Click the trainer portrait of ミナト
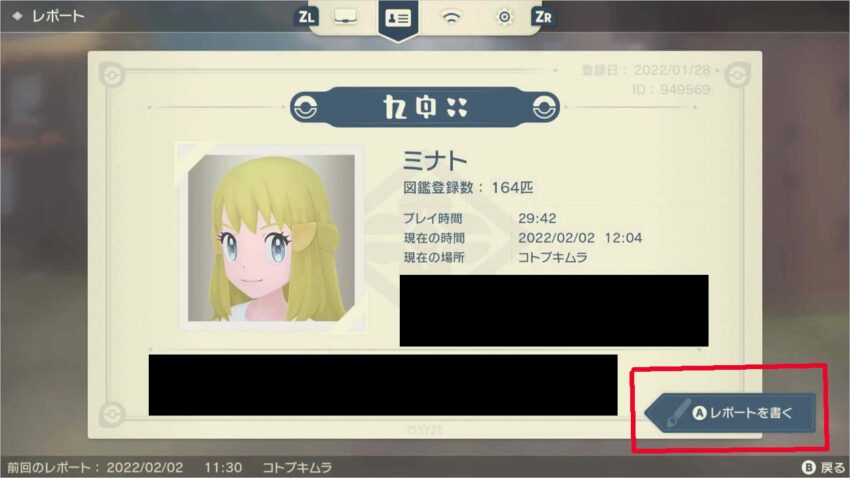Image resolution: width=850 pixels, height=478 pixels. [271, 237]
